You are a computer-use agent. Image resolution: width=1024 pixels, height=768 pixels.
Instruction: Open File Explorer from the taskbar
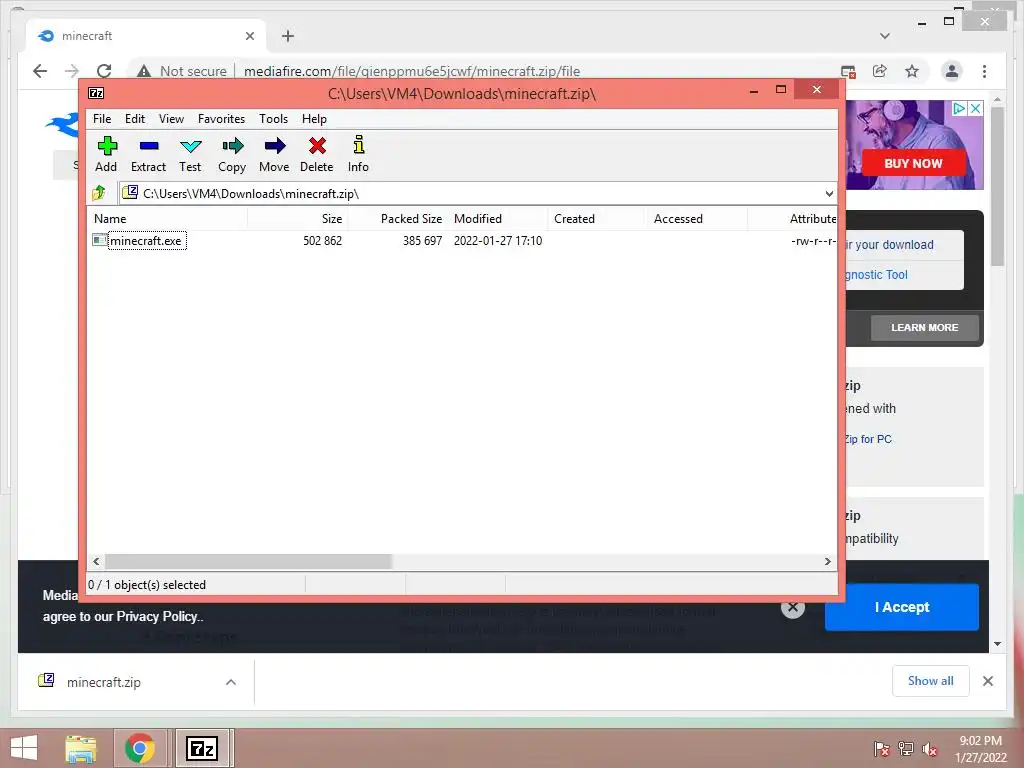[81, 748]
